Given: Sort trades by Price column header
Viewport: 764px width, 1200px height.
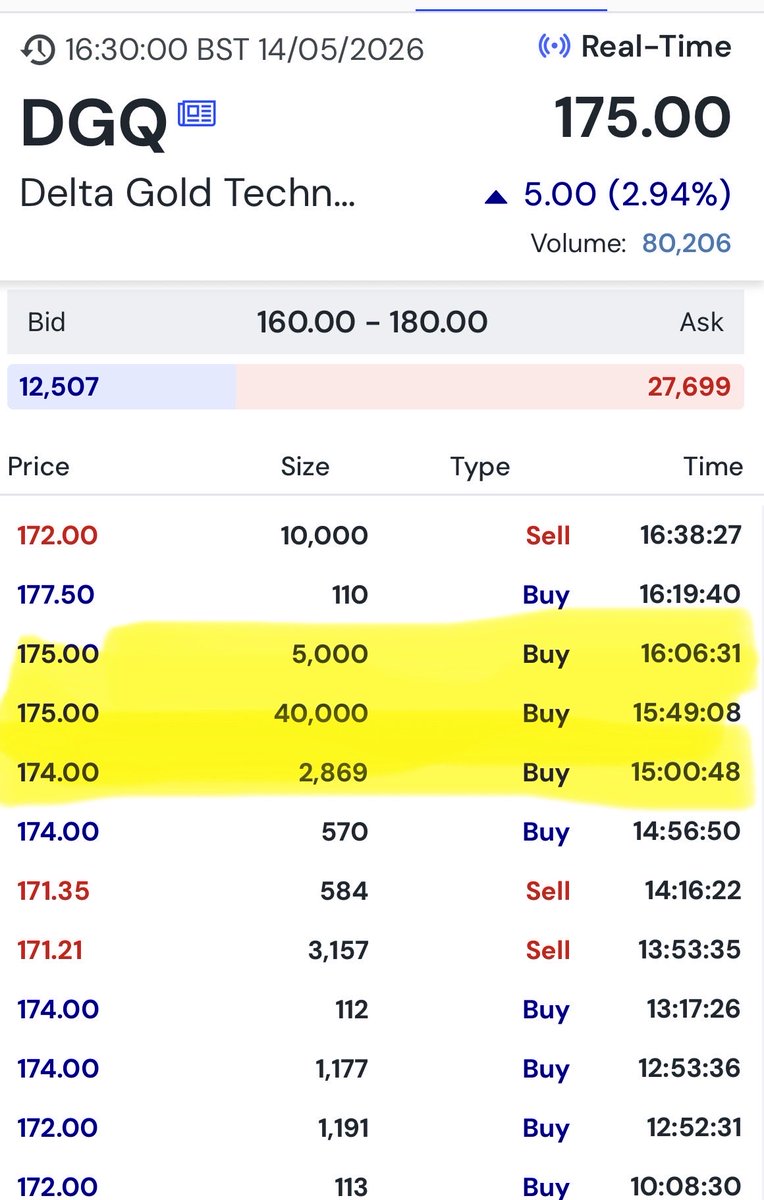Looking at the screenshot, I should pyautogui.click(x=39, y=466).
